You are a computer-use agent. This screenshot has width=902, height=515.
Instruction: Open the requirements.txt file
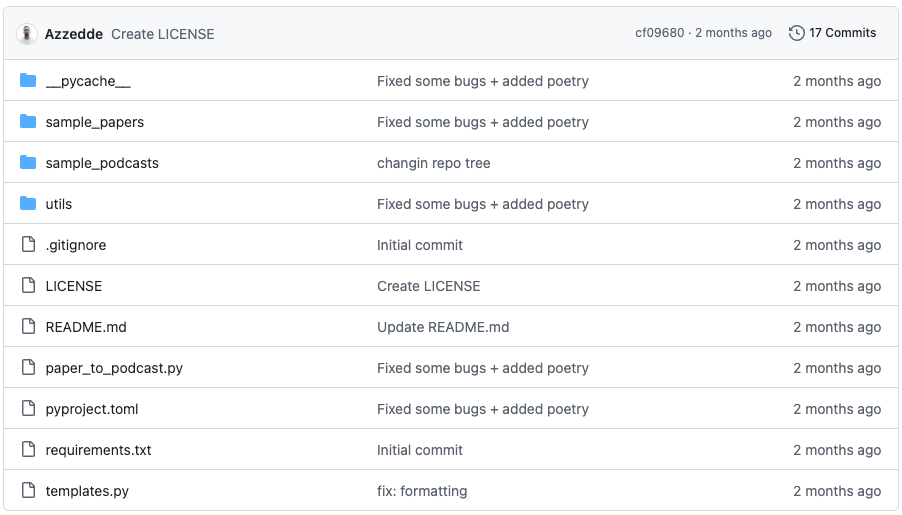tap(98, 450)
